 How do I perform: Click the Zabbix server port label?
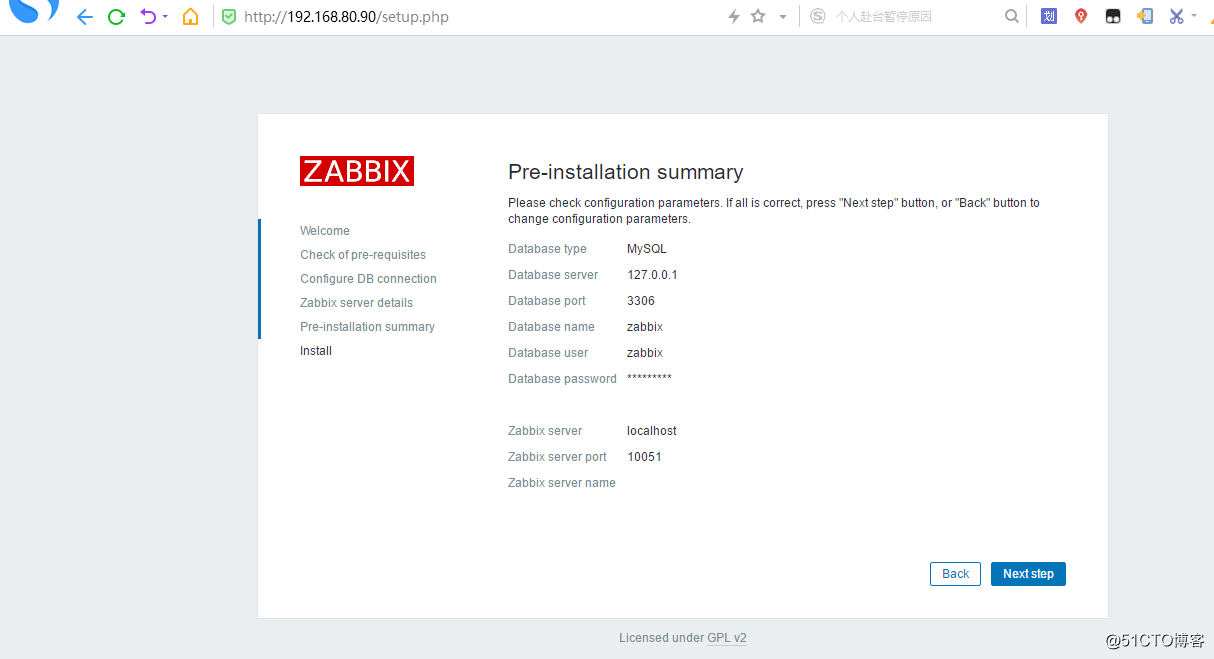pos(557,457)
